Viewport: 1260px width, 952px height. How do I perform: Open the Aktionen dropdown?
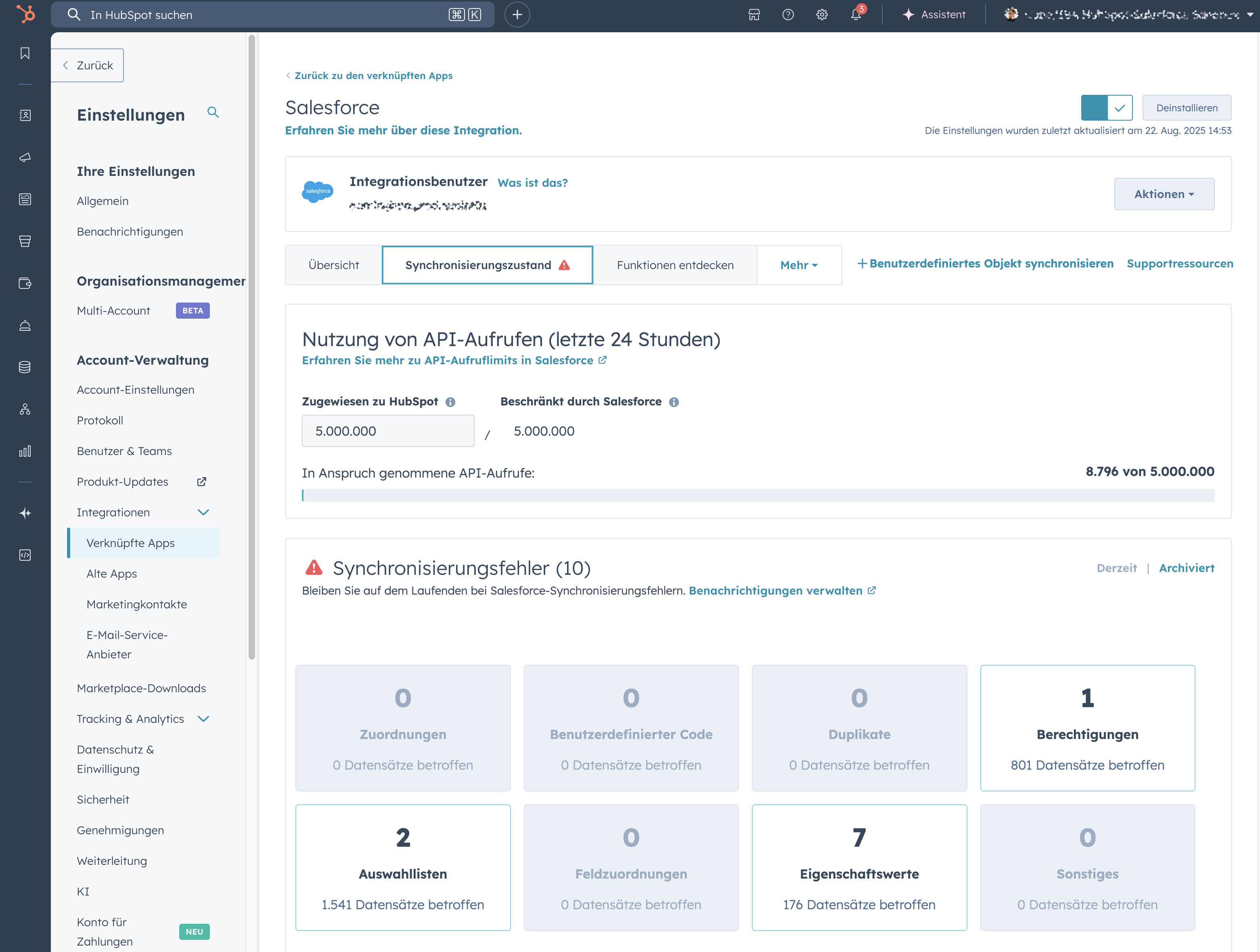(1164, 194)
